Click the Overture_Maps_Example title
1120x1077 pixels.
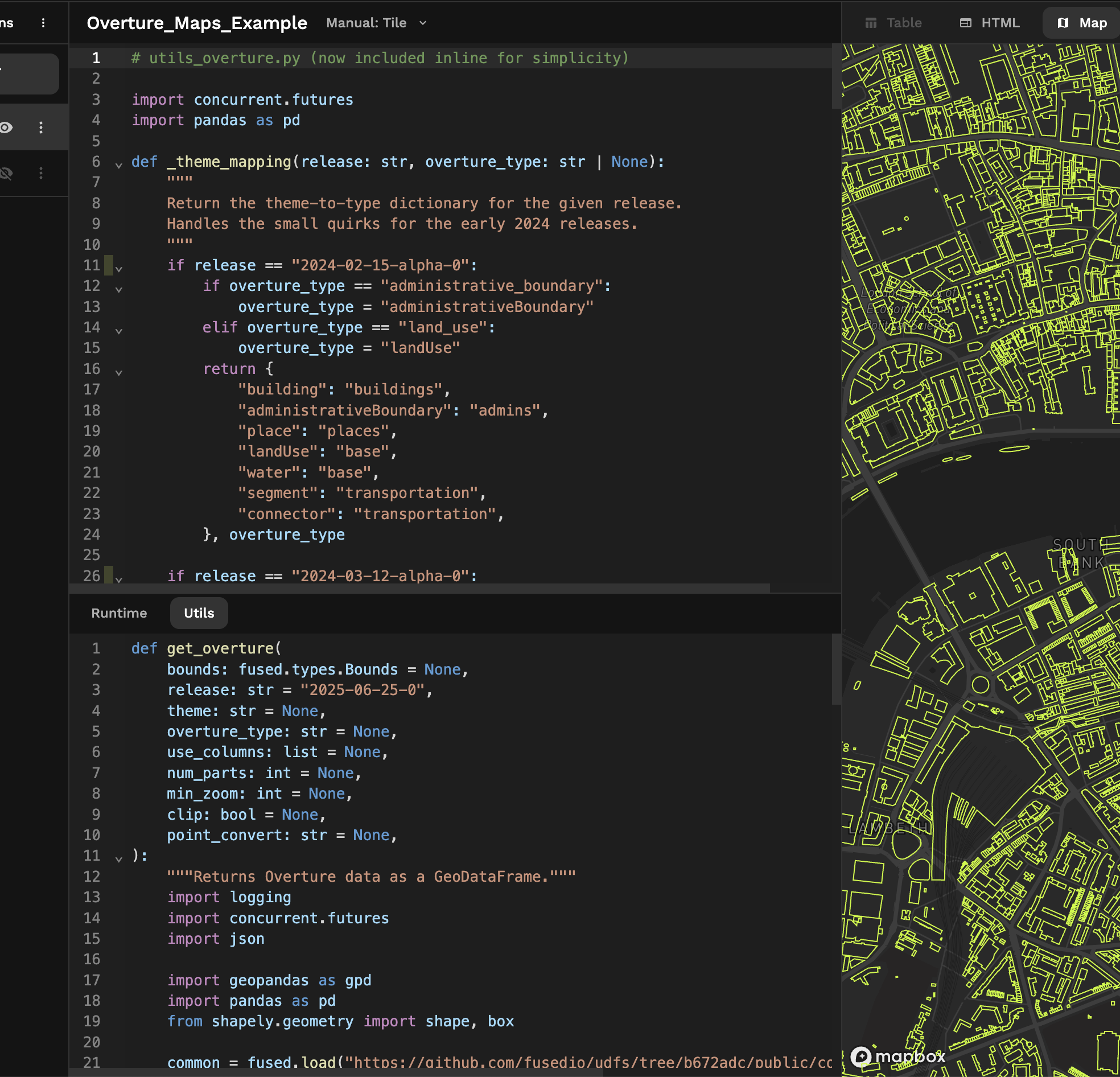point(196,23)
